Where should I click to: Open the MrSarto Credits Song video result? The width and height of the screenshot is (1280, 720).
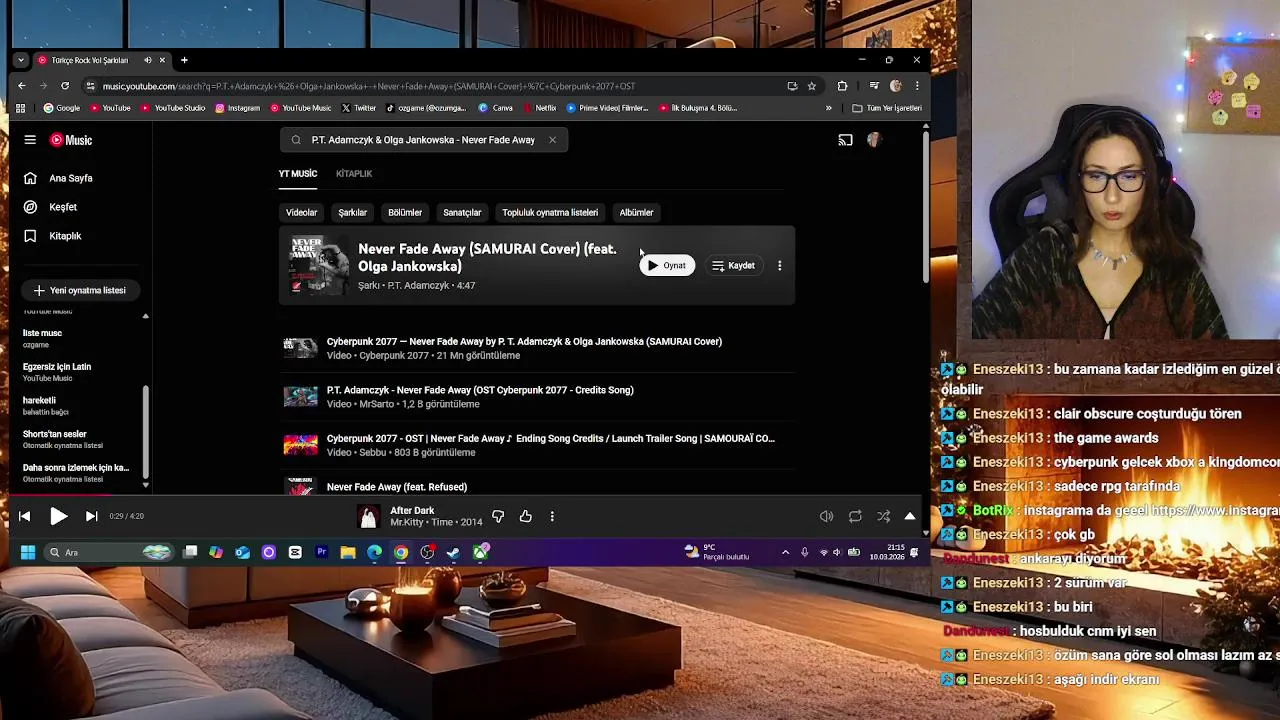538,397
